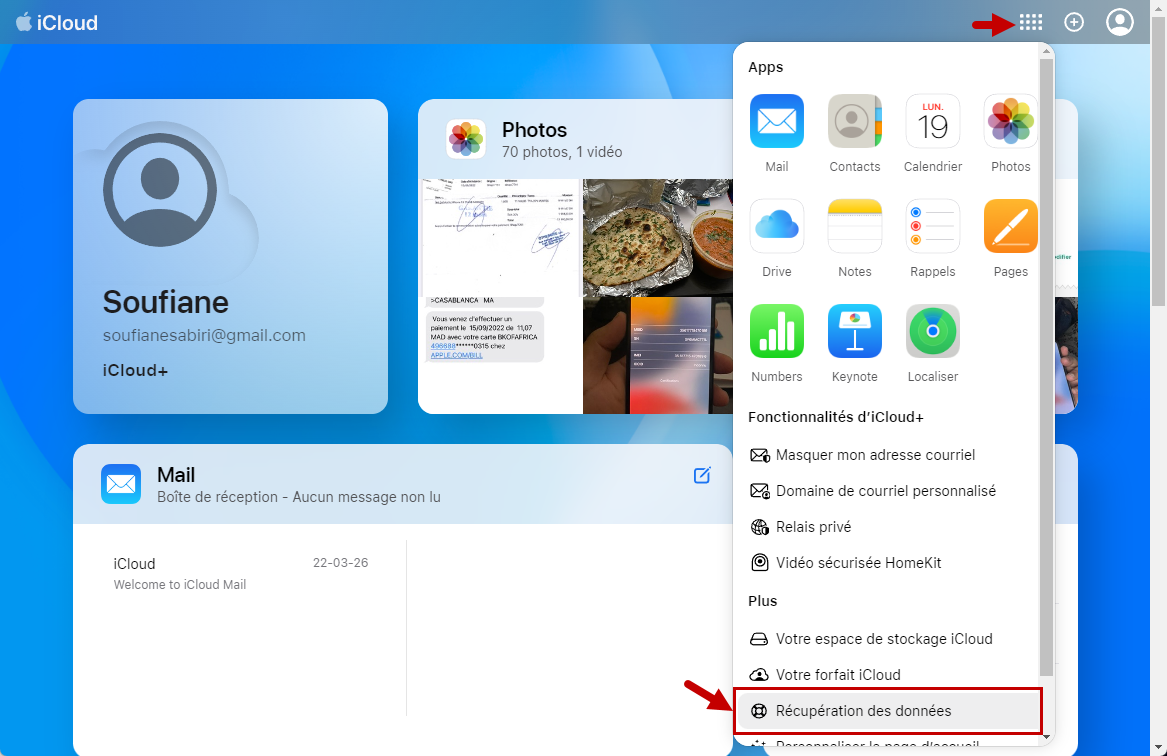
Task: Click the Photos tile title
Action: [x=534, y=129]
